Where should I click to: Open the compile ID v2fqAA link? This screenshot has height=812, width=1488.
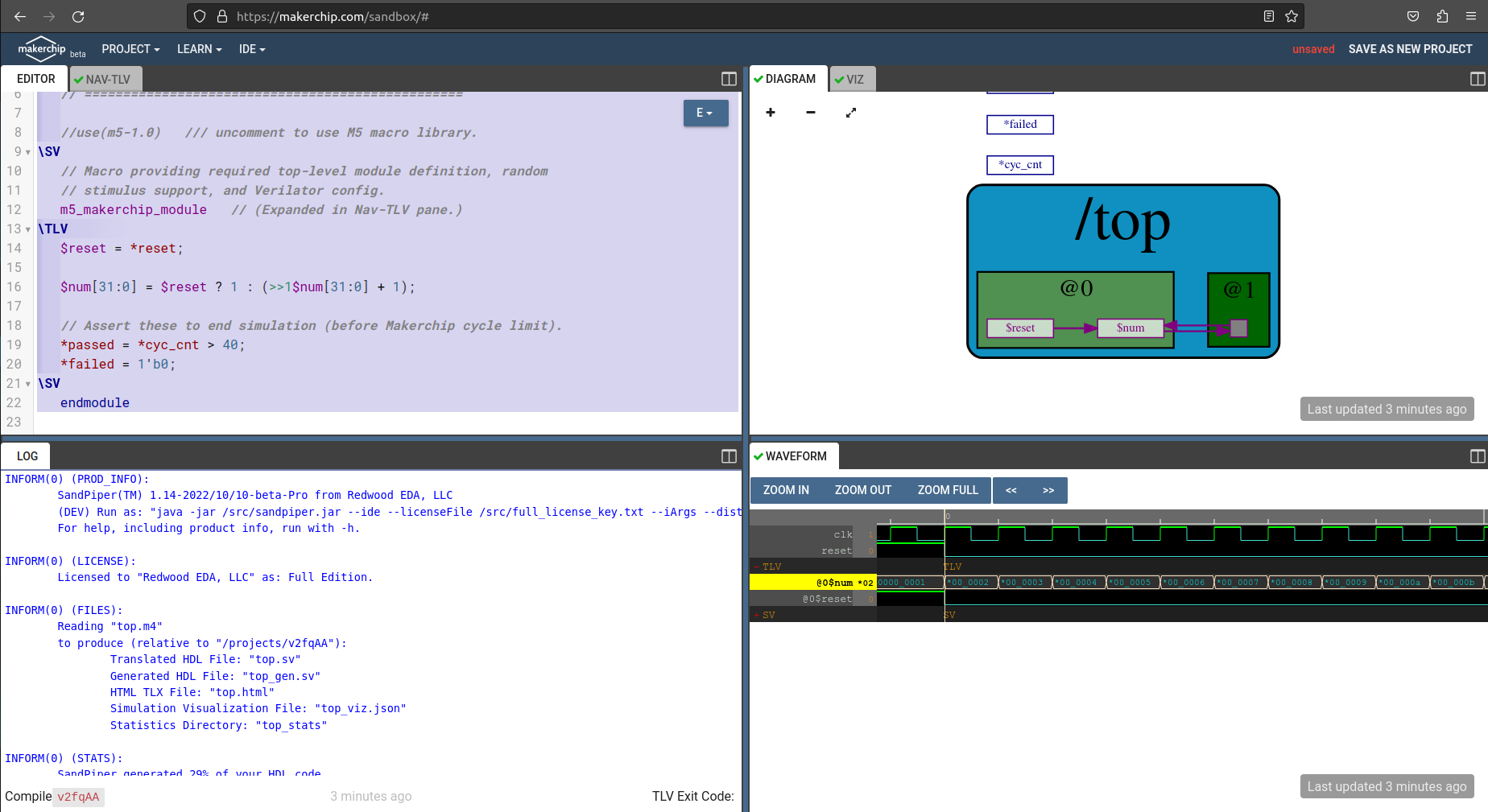coord(78,797)
